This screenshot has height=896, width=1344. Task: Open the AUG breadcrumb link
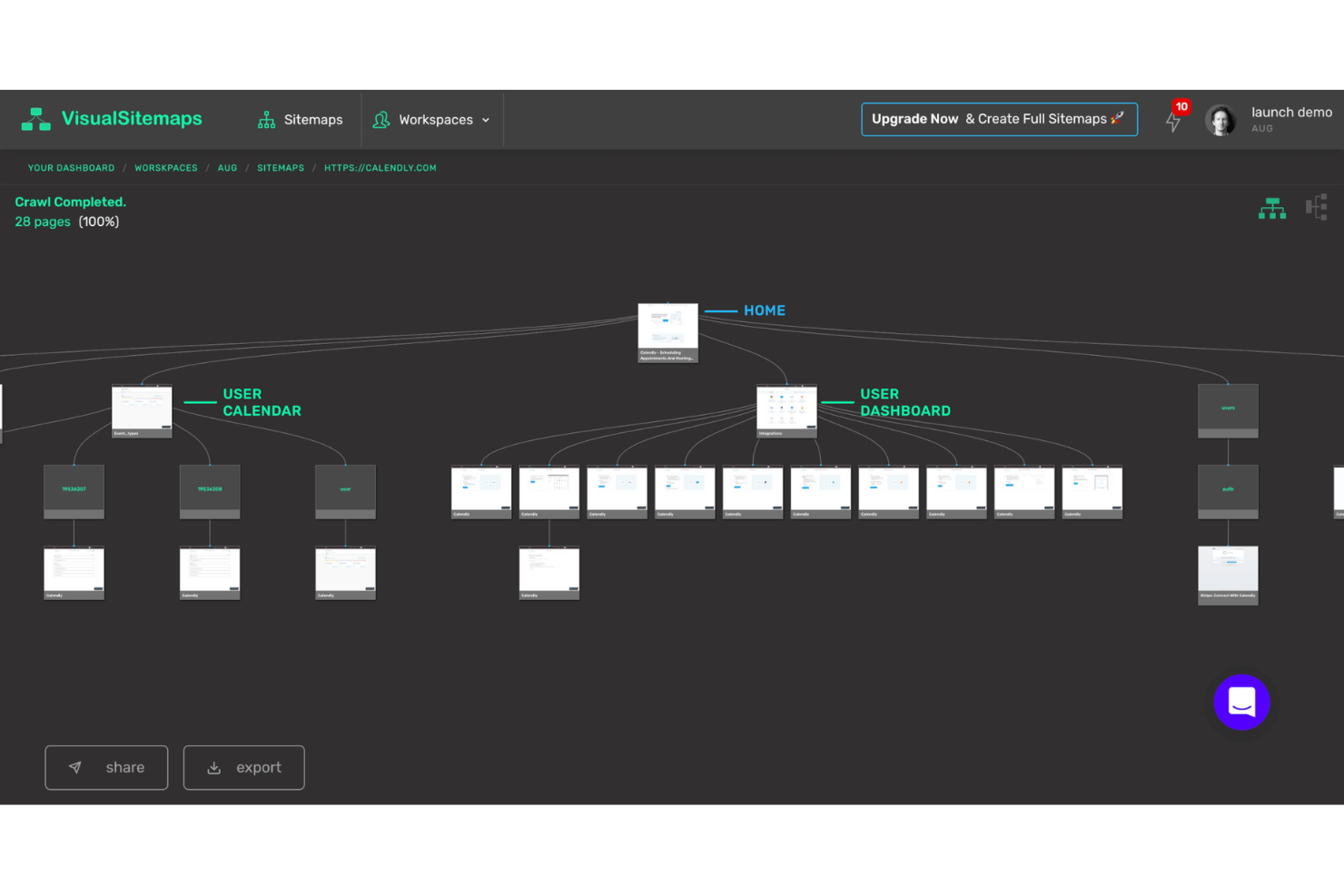tap(227, 168)
